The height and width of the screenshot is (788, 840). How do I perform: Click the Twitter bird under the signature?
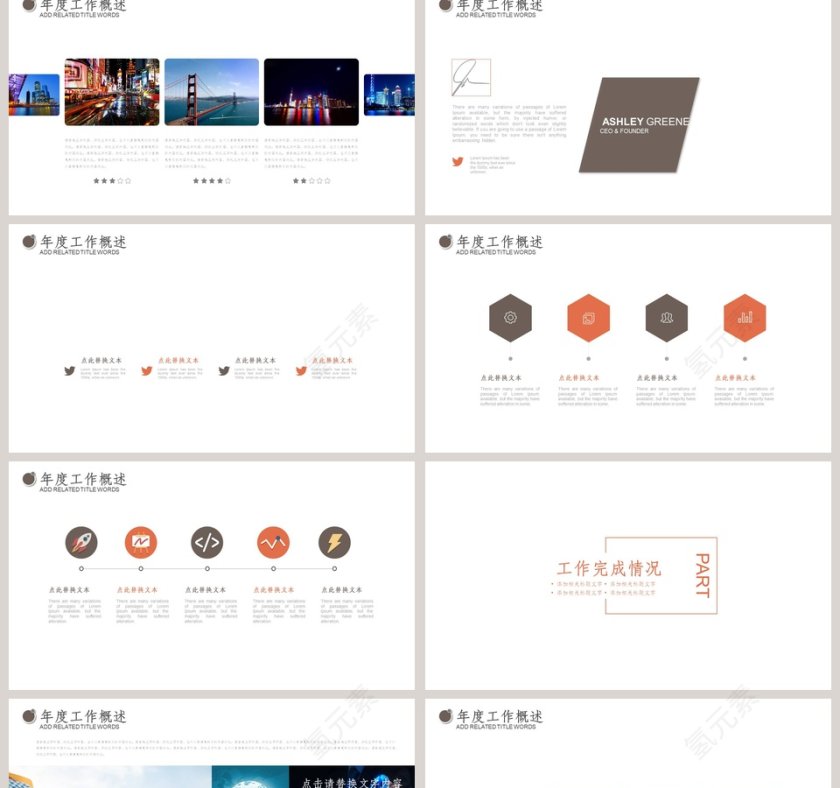tap(458, 162)
